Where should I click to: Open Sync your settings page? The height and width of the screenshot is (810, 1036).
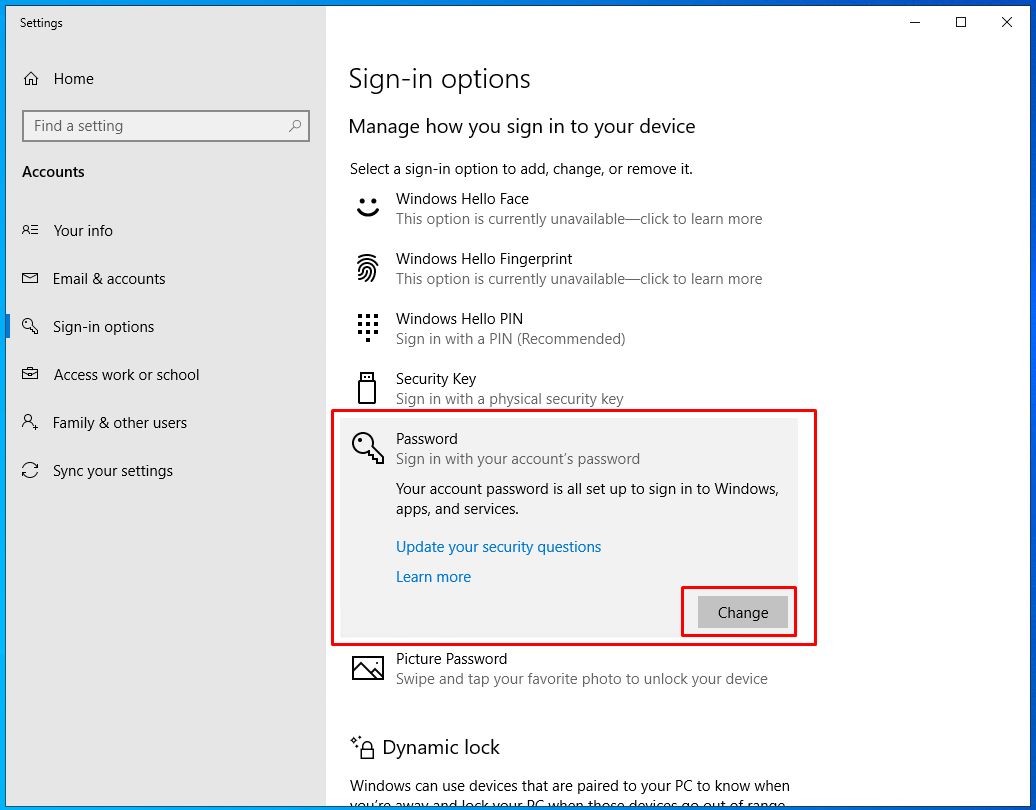tap(112, 470)
